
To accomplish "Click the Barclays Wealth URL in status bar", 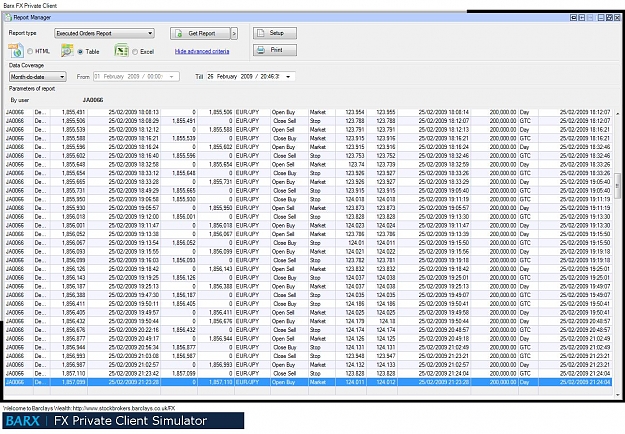I will click(x=124, y=408).
